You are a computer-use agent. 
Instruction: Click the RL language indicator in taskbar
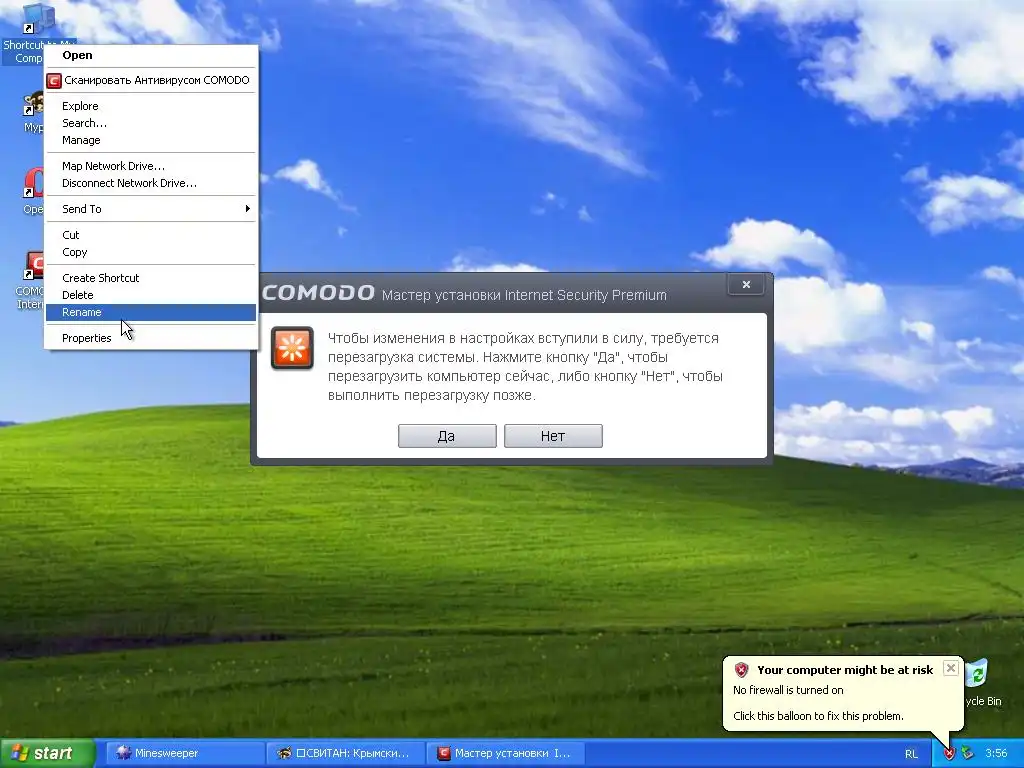pos(911,754)
